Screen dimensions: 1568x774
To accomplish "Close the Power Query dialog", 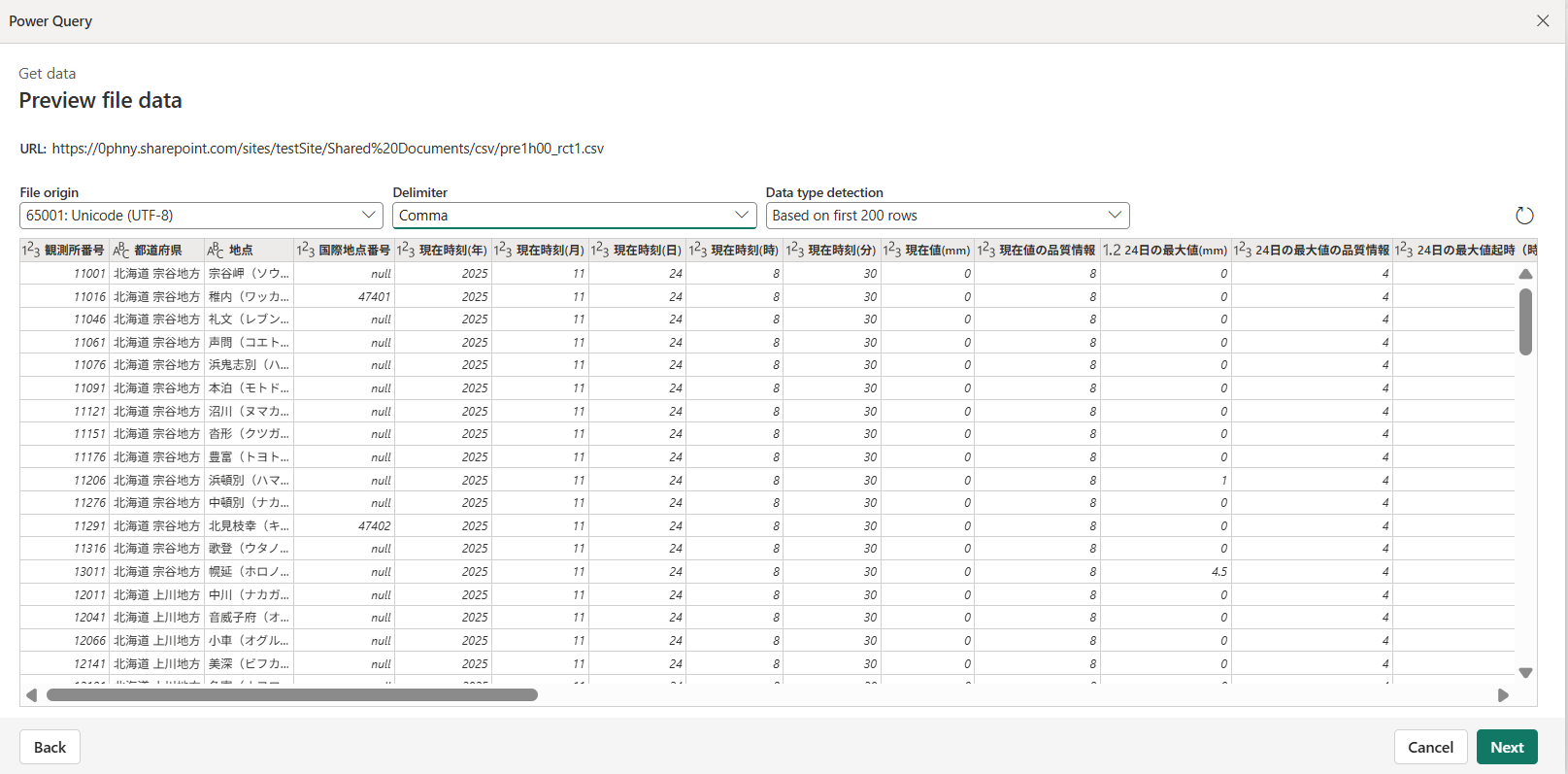I will [1543, 20].
